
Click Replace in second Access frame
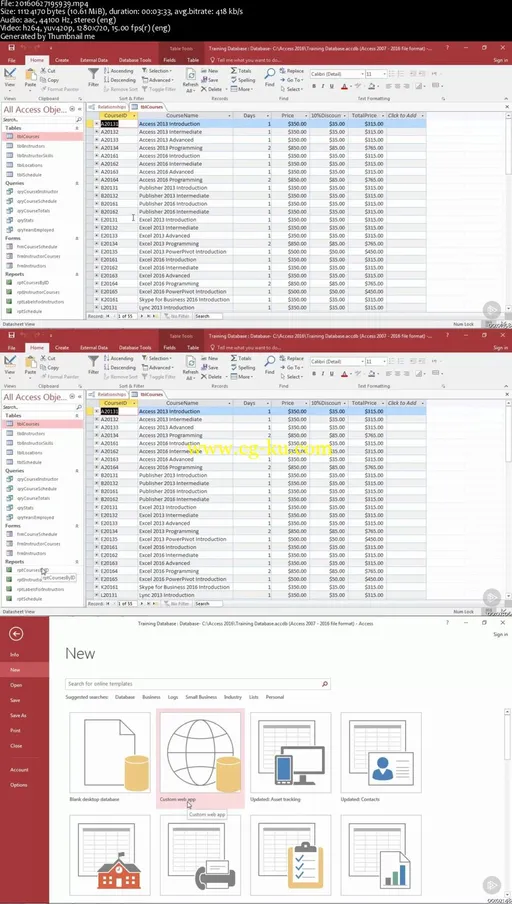pyautogui.click(x=292, y=358)
